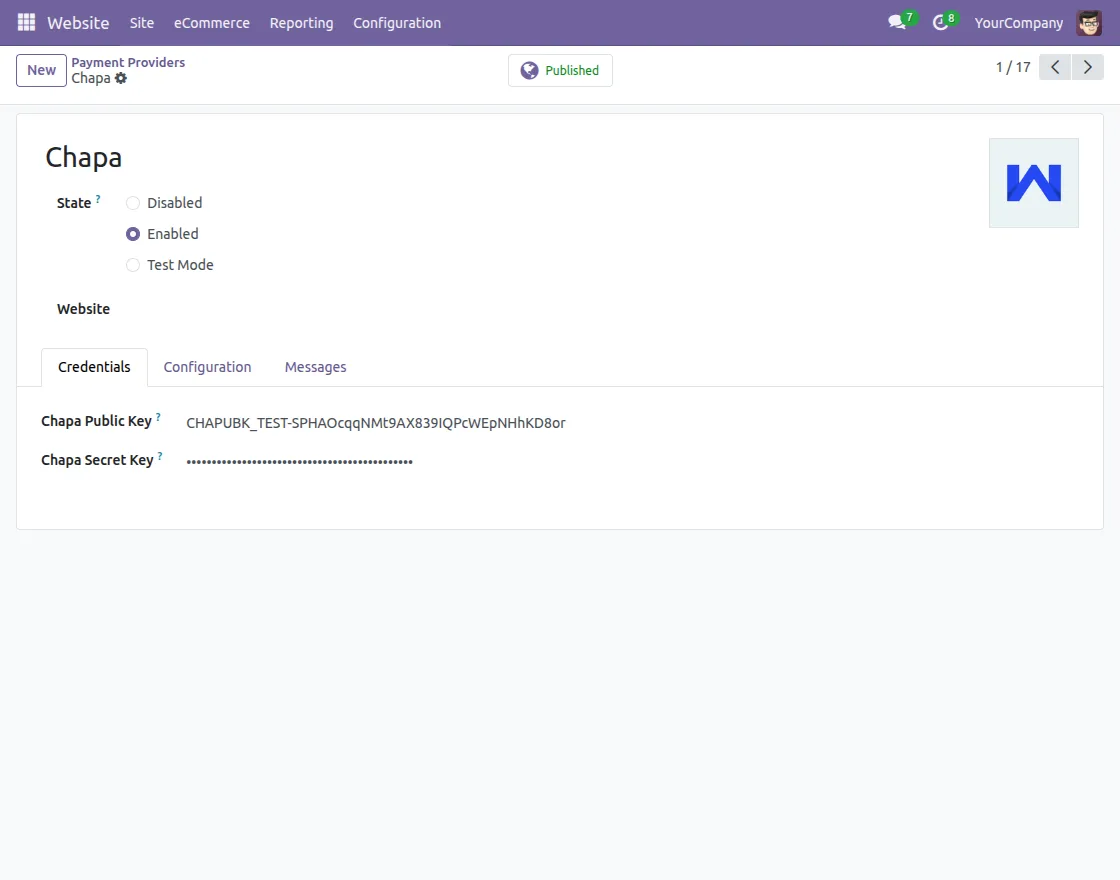Screen dimensions: 1120x880
Task: Select the Test Mode state option
Action: point(133,265)
